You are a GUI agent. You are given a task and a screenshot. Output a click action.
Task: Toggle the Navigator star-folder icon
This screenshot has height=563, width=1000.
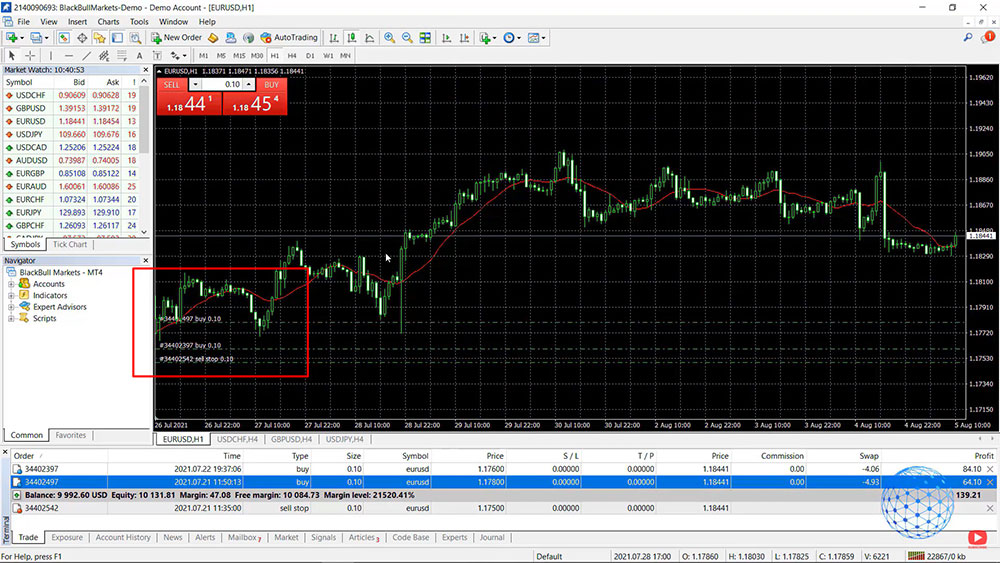[99, 38]
